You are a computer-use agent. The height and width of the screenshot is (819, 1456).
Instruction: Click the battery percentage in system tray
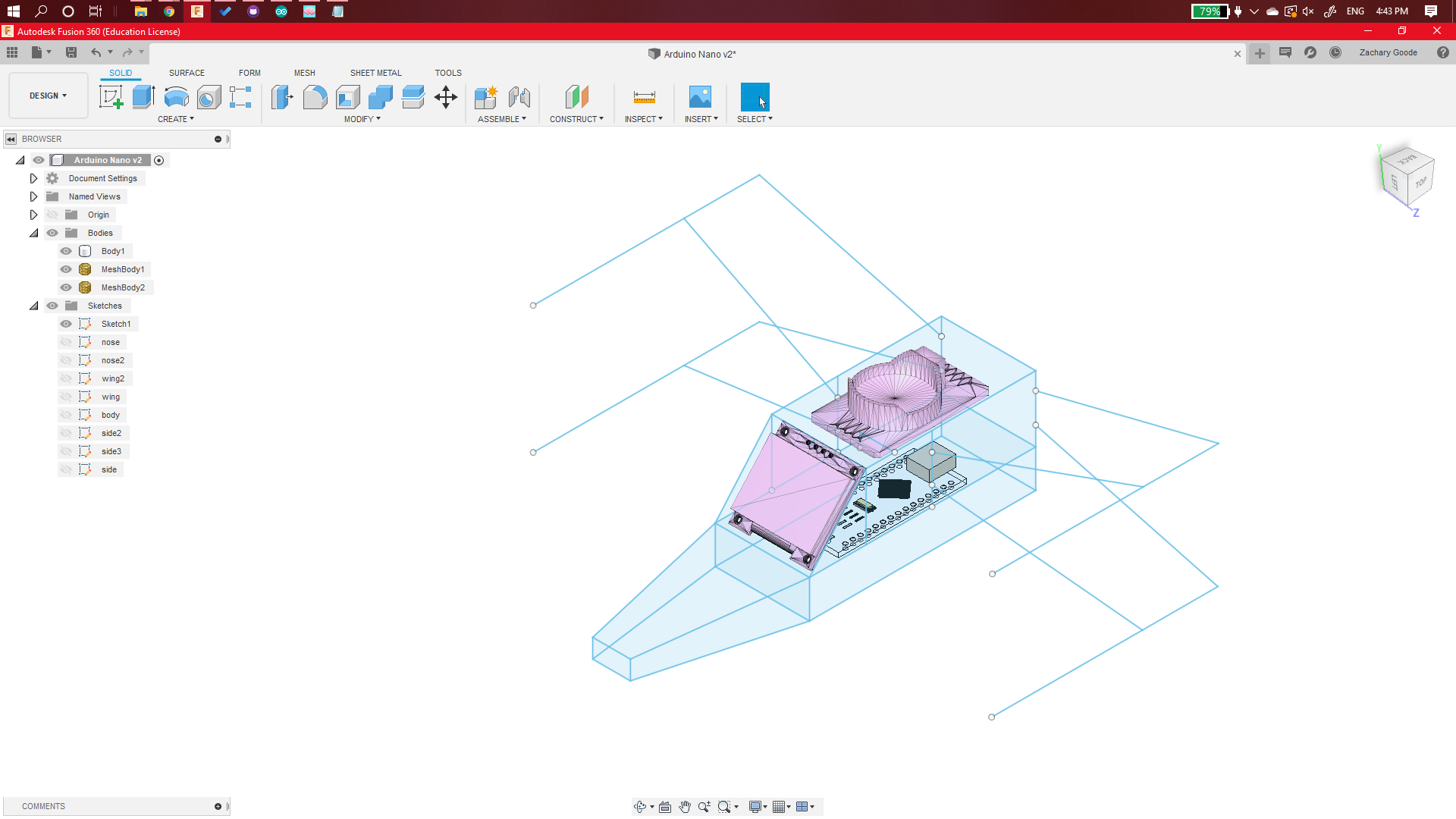1210,11
